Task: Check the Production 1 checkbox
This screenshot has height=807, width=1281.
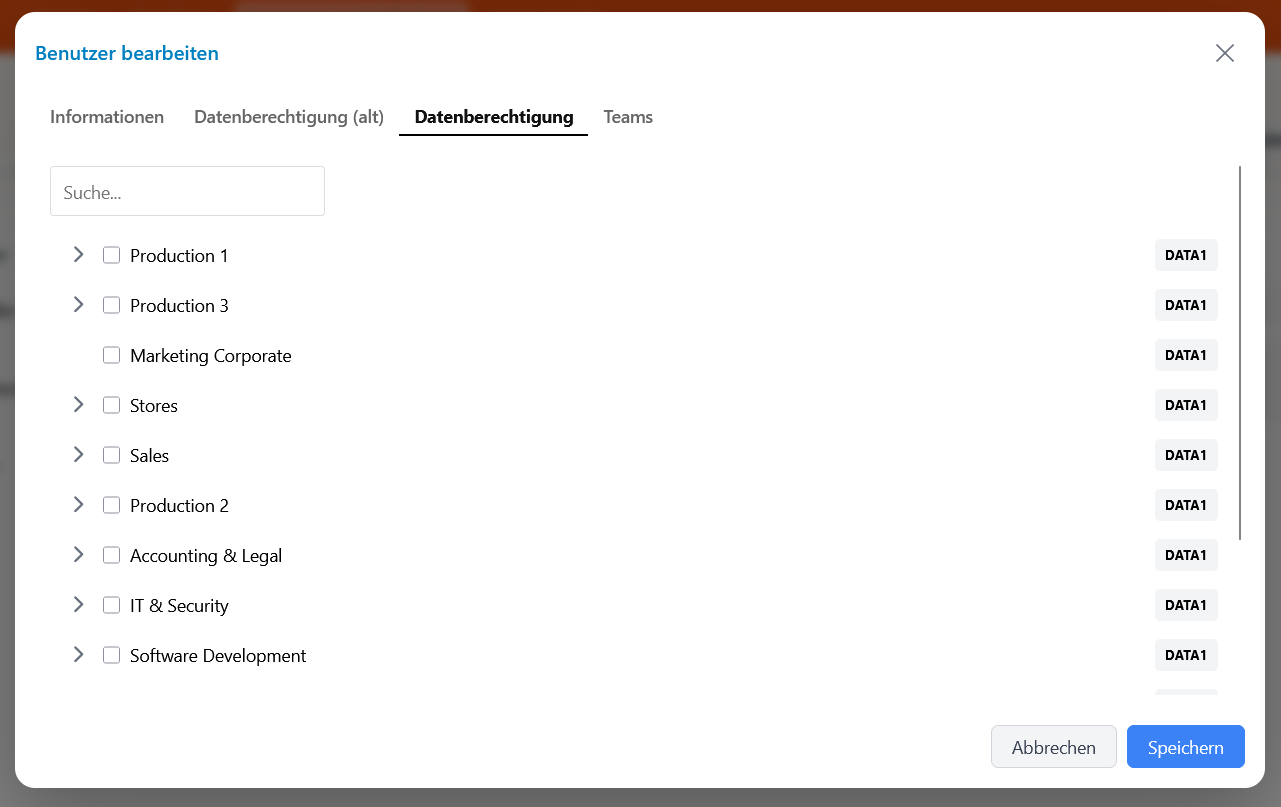Action: coord(112,255)
